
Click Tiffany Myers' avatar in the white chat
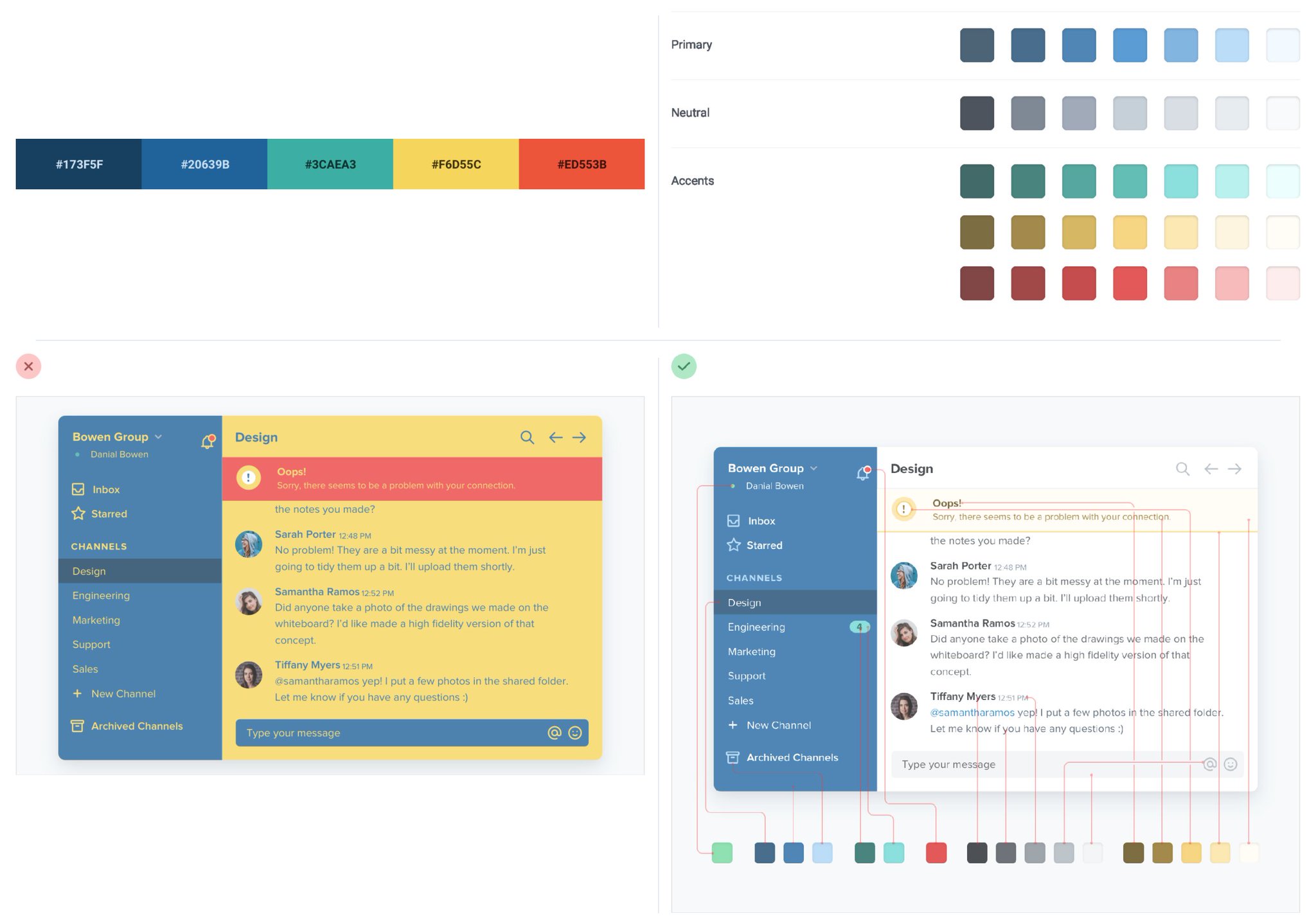tap(904, 706)
